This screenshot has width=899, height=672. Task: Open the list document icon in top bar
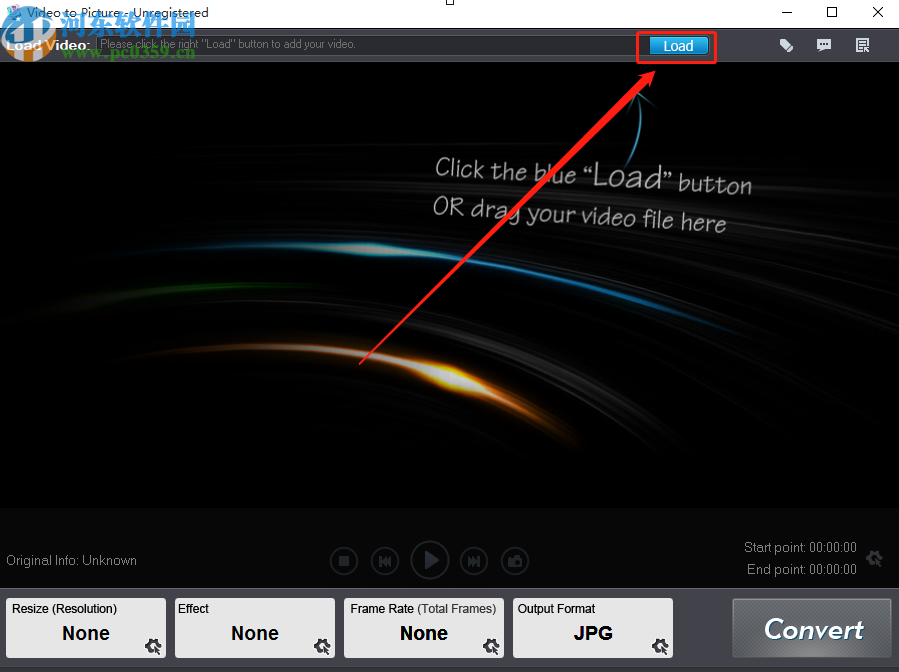point(862,45)
